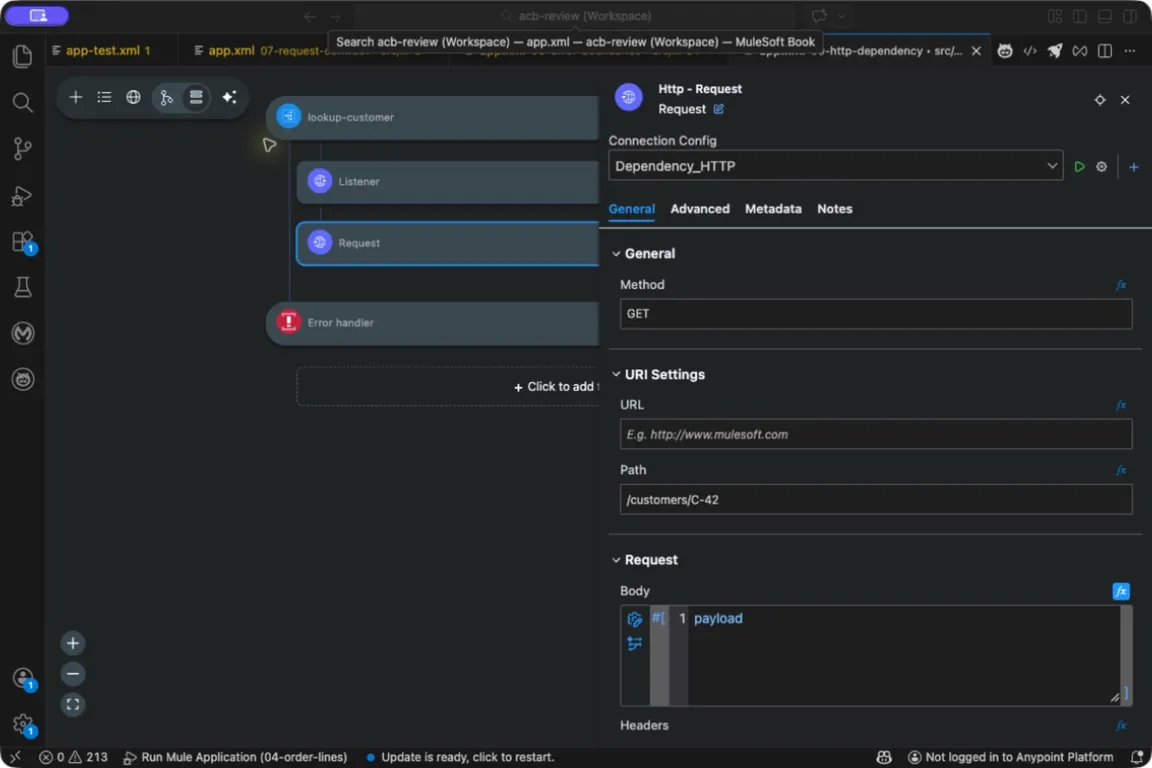Open the Search view in activity bar
Image resolution: width=1152 pixels, height=768 pixels.
coord(23,102)
